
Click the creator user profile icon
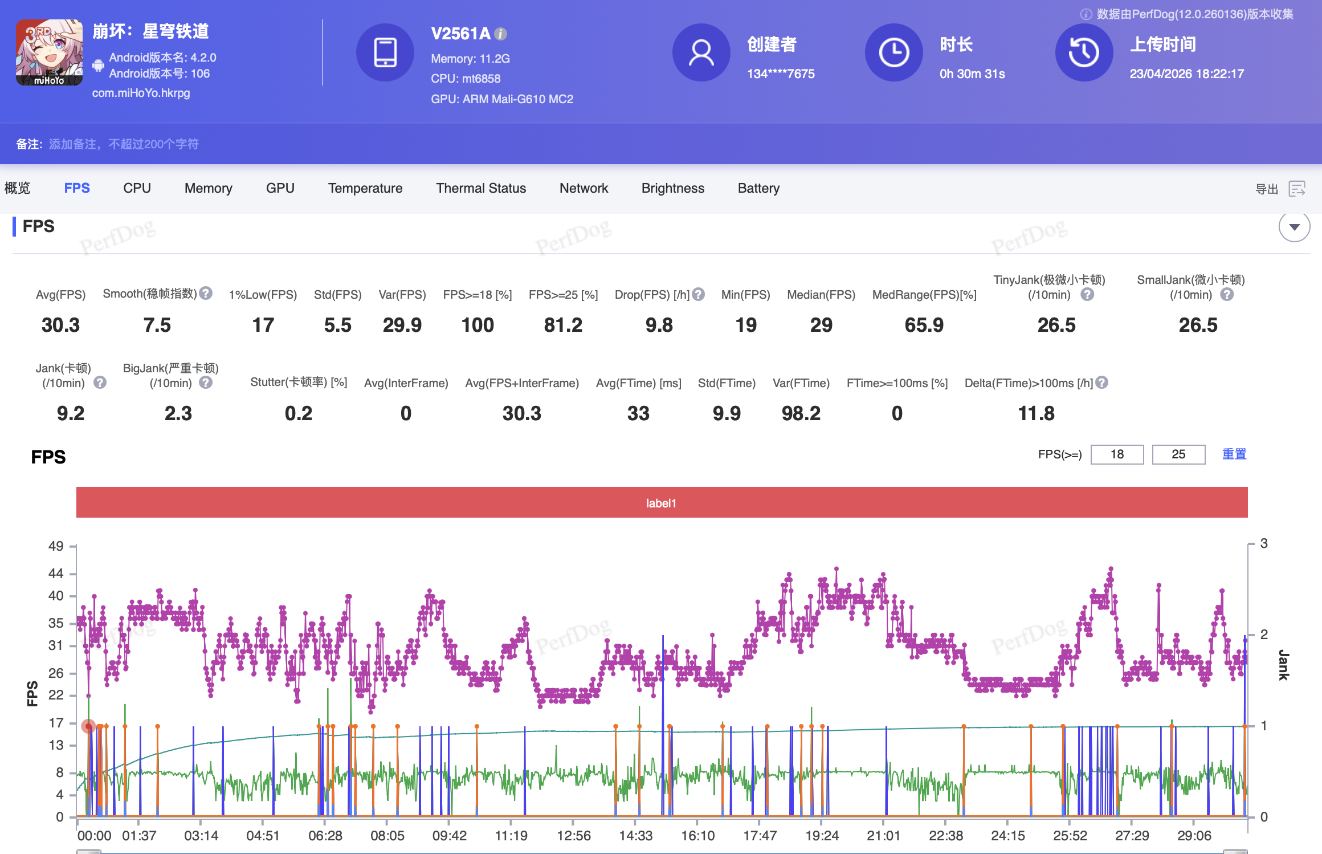(x=701, y=53)
